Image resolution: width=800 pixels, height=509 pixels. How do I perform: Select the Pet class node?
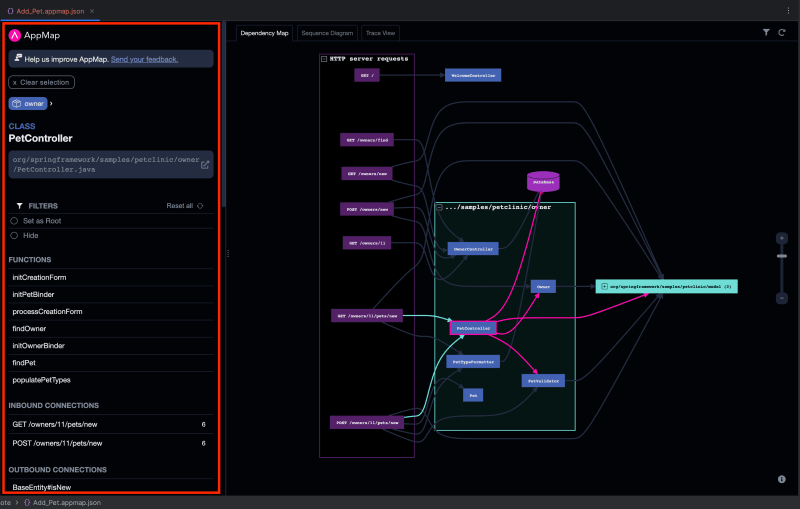tap(473, 395)
